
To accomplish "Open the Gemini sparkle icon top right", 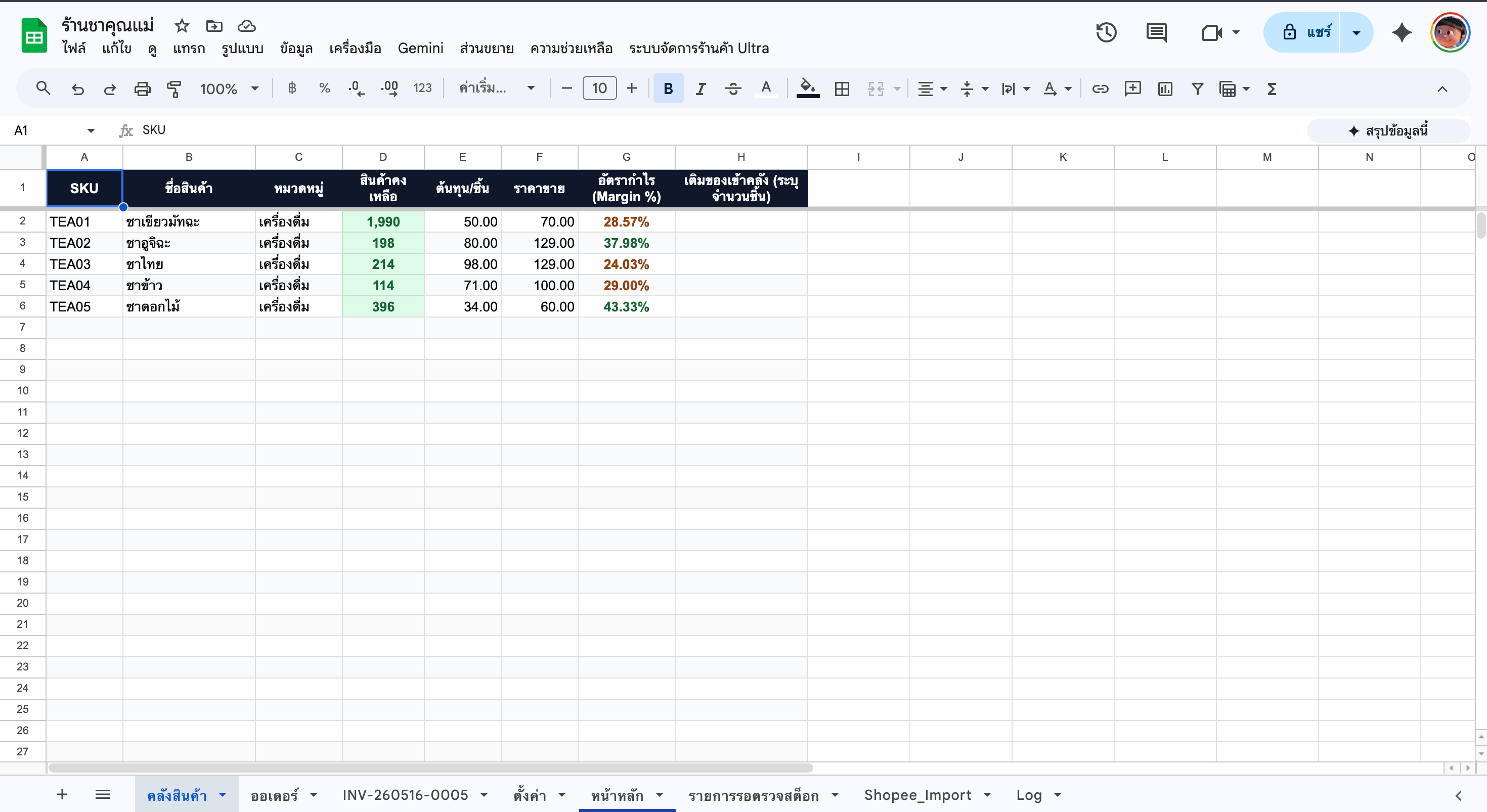I will pos(1402,32).
